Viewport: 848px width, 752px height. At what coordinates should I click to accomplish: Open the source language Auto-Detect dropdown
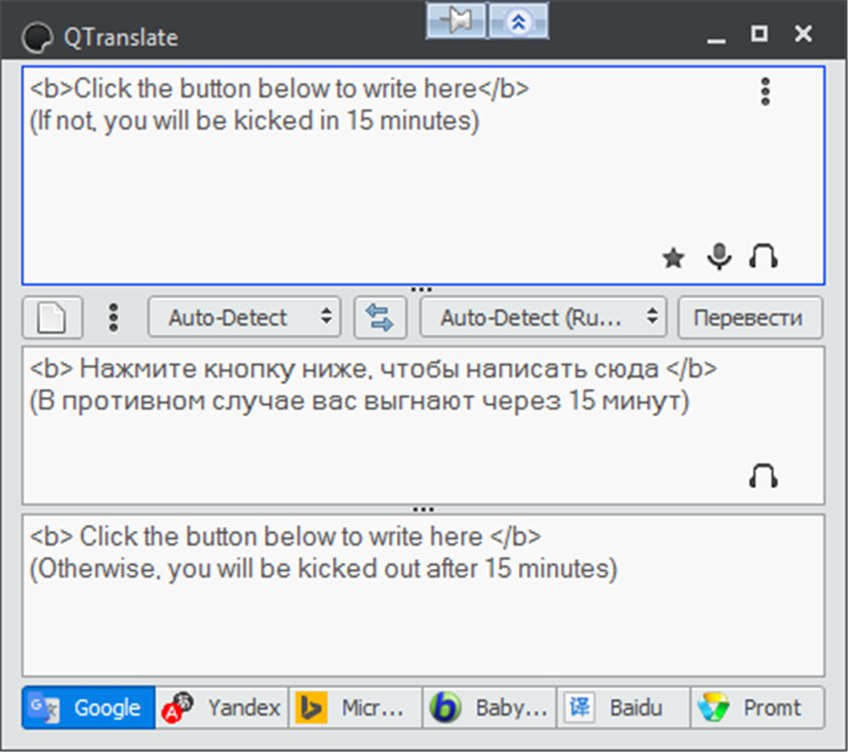(244, 318)
